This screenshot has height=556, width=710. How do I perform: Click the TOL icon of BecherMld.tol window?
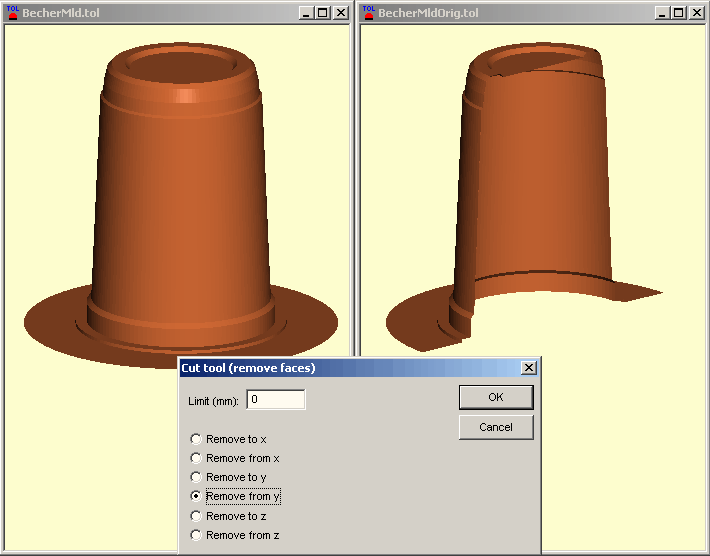coord(13,13)
